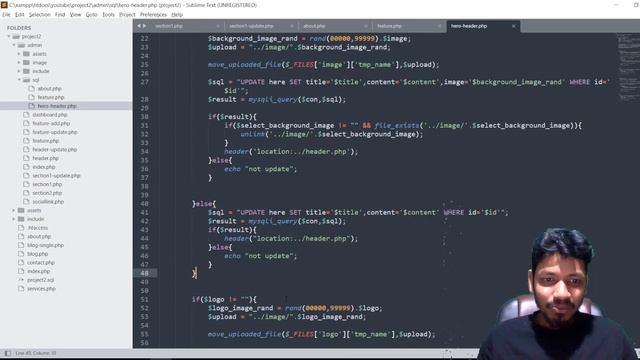Close the feature.php editor tab

coord(440,26)
